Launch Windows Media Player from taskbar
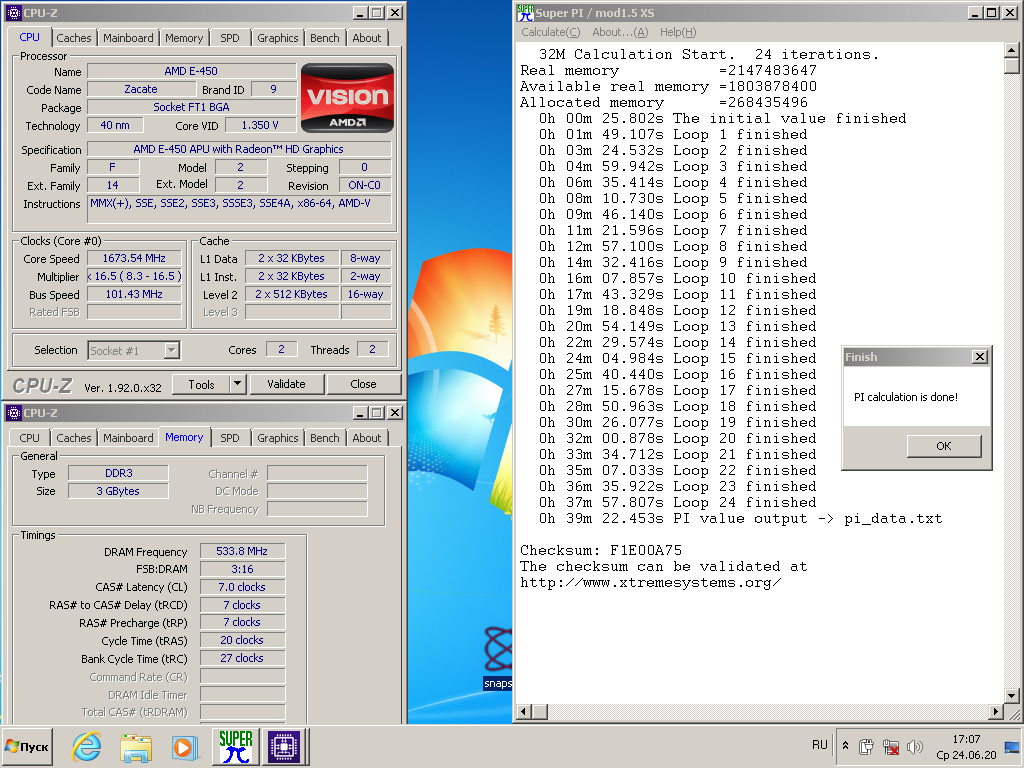 [185, 746]
